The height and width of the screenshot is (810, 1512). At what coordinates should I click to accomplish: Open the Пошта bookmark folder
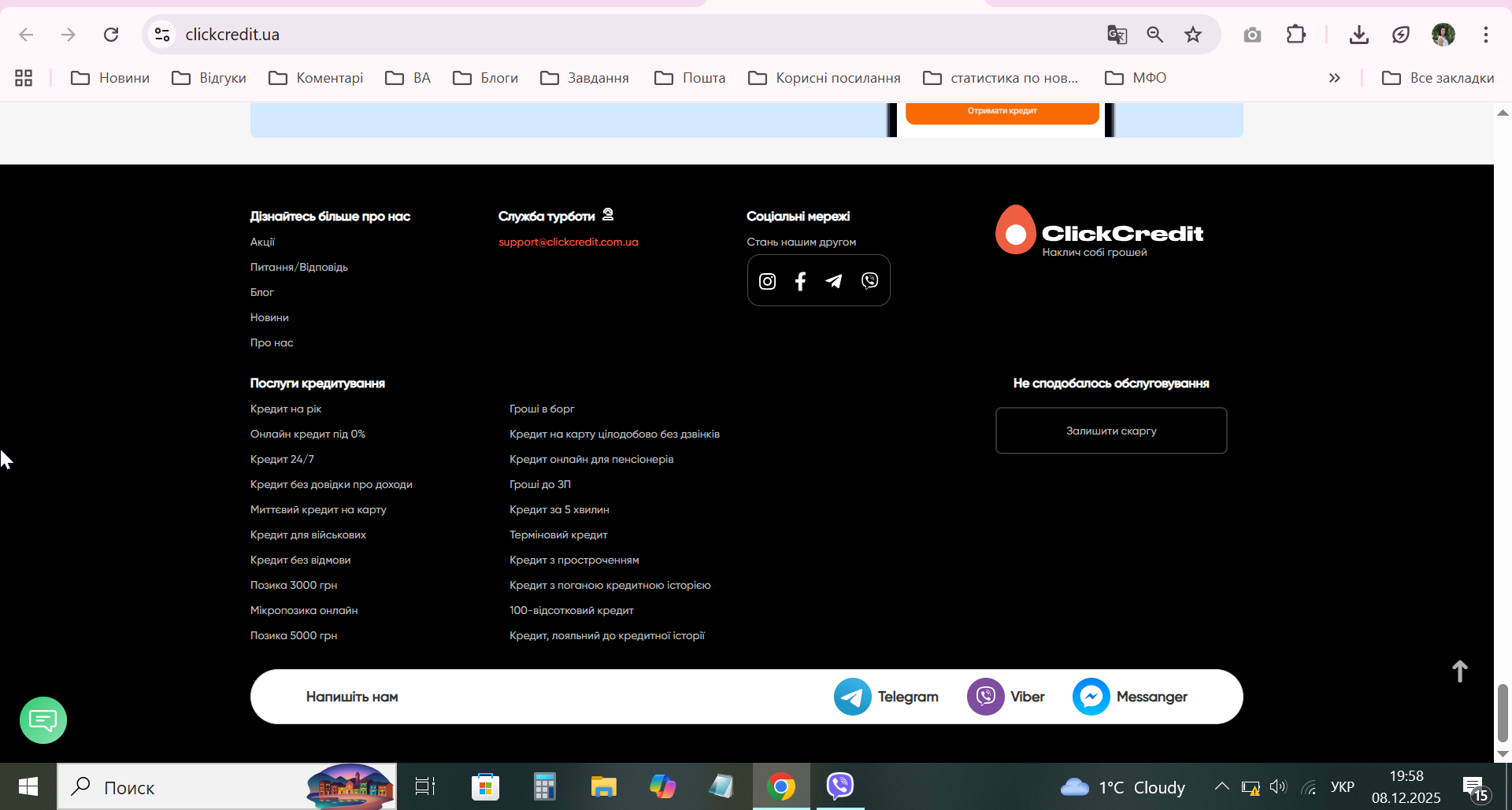(690, 78)
